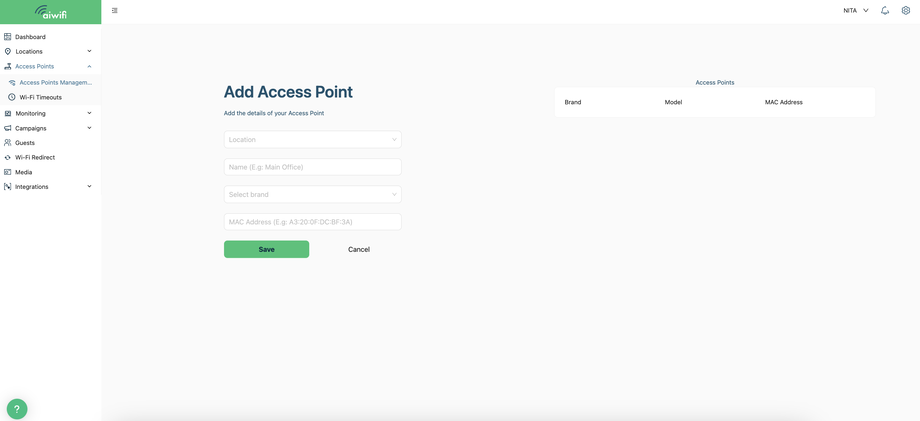The width and height of the screenshot is (920, 421).
Task: Click the green help question mark icon
Action: (x=17, y=409)
